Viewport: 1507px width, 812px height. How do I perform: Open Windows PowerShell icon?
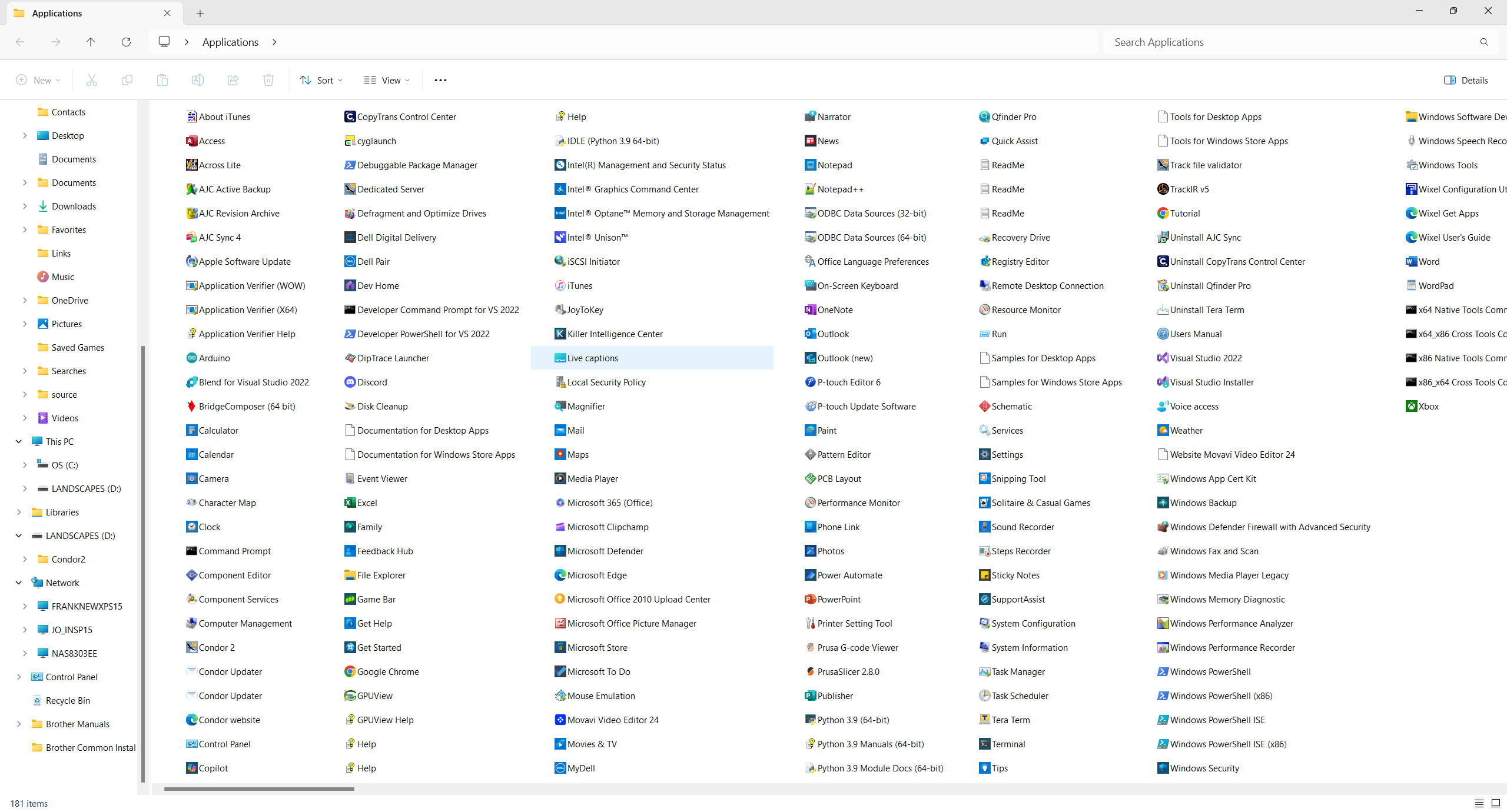[1163, 671]
